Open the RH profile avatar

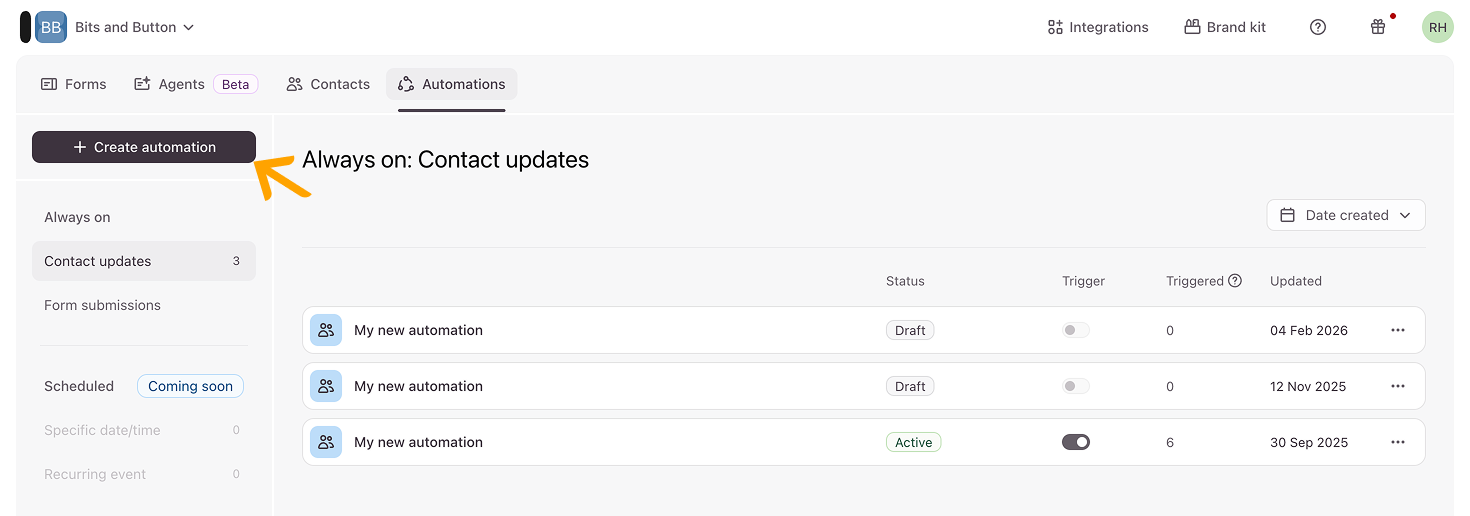pos(1437,27)
